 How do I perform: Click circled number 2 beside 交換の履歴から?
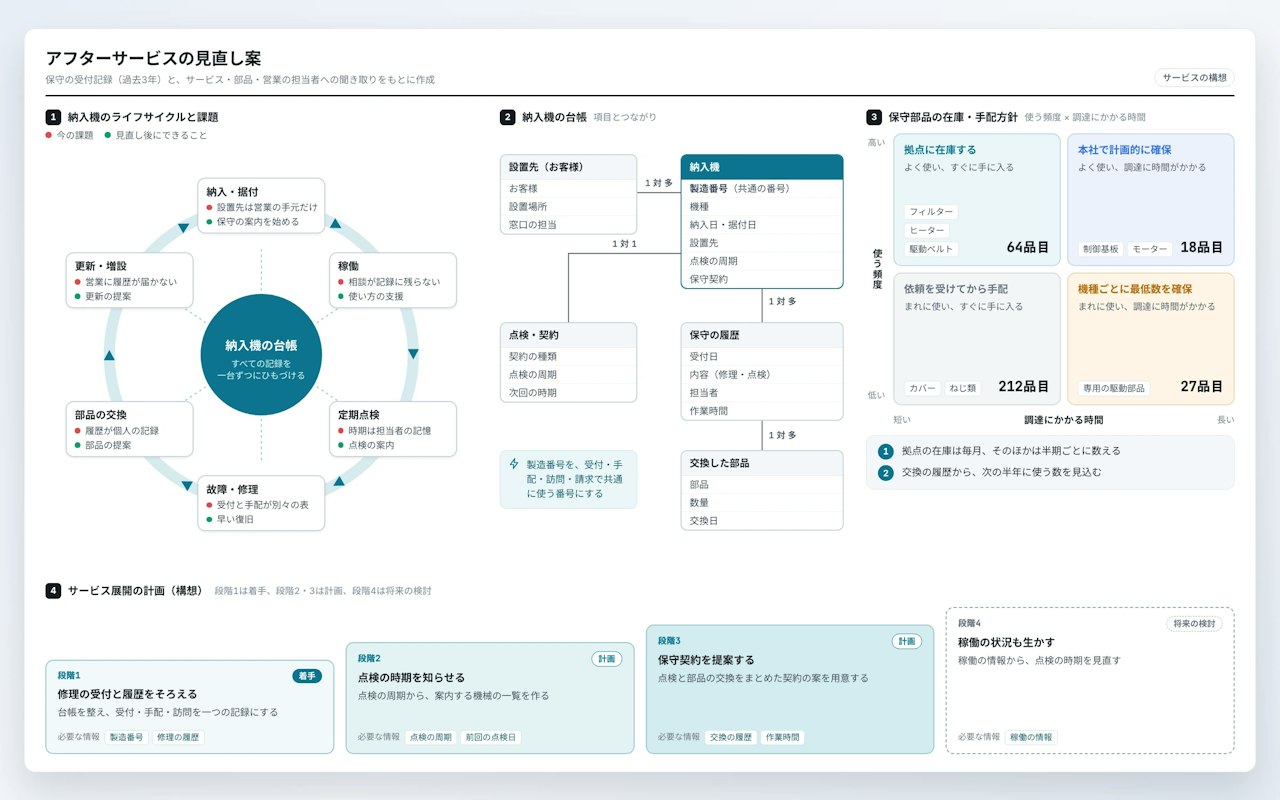pyautogui.click(x=885, y=472)
